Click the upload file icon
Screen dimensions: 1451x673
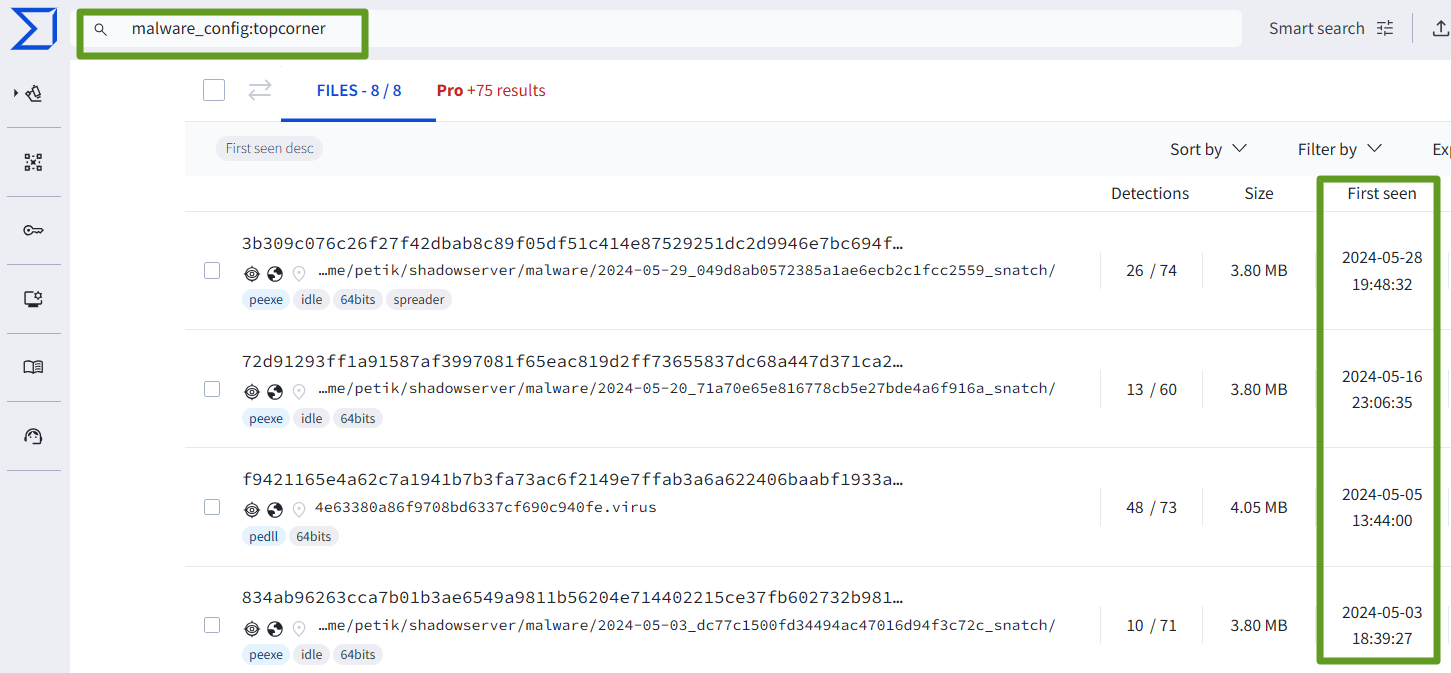(1440, 28)
